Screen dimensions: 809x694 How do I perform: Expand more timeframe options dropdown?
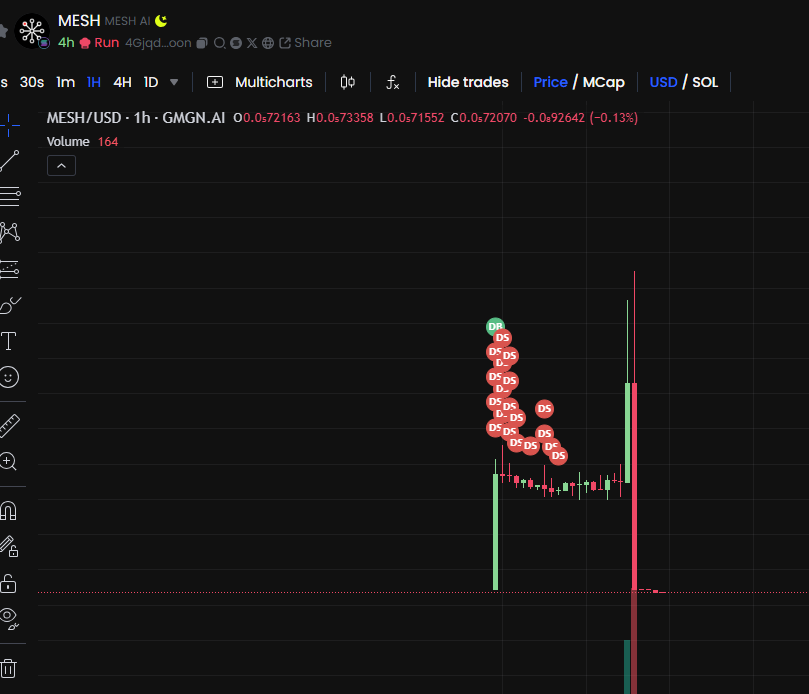pos(174,82)
